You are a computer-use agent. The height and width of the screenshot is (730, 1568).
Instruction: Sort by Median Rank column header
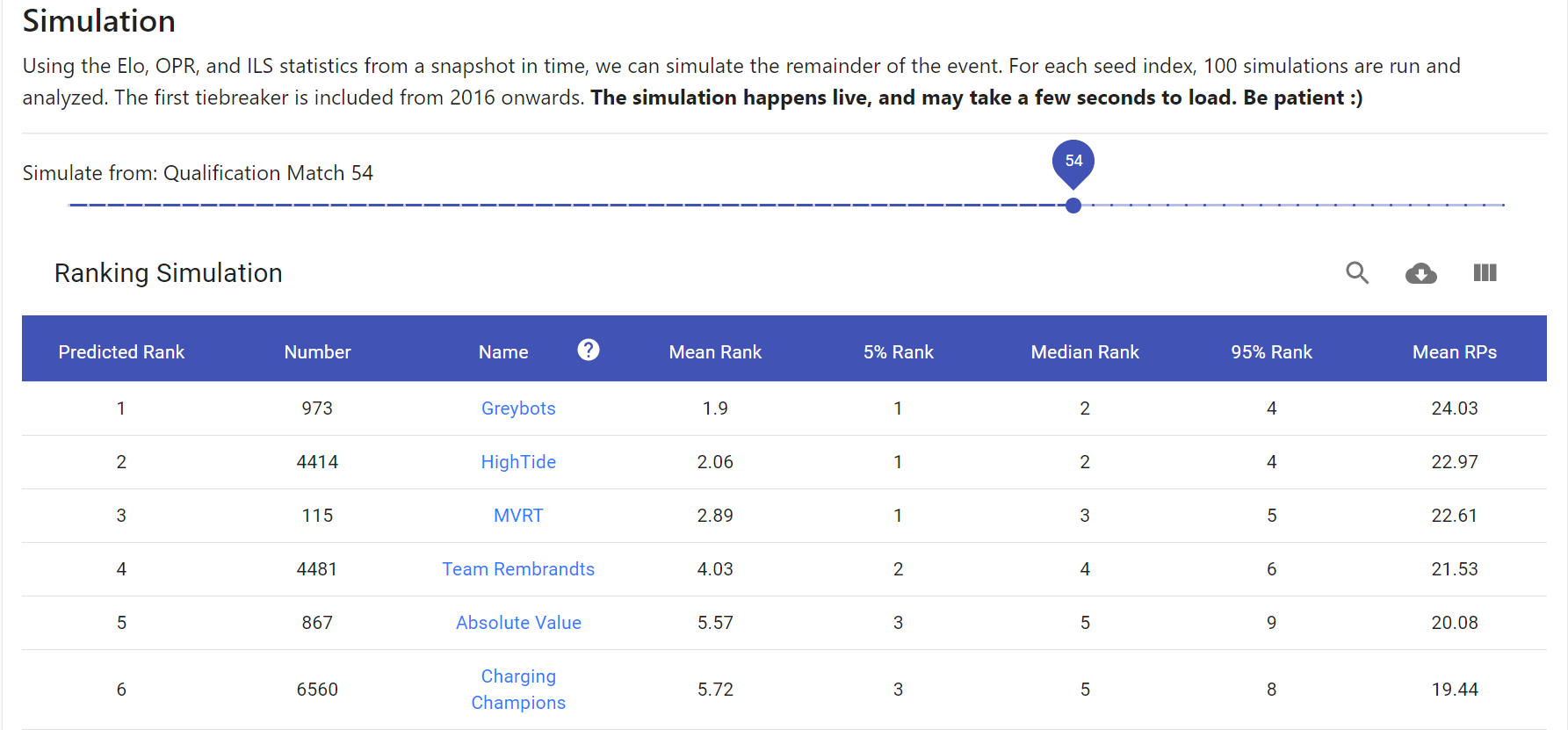click(1085, 352)
